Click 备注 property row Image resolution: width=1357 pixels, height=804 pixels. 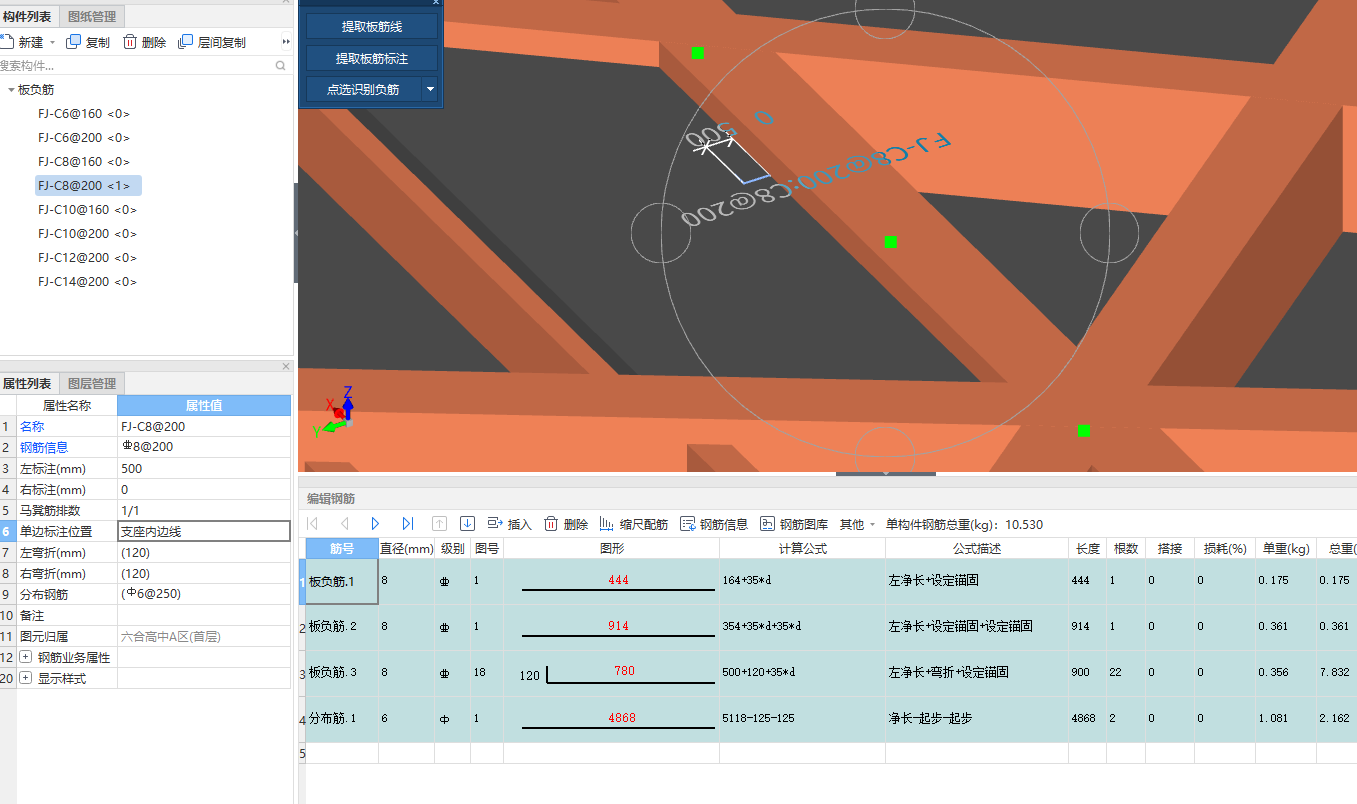click(x=145, y=615)
